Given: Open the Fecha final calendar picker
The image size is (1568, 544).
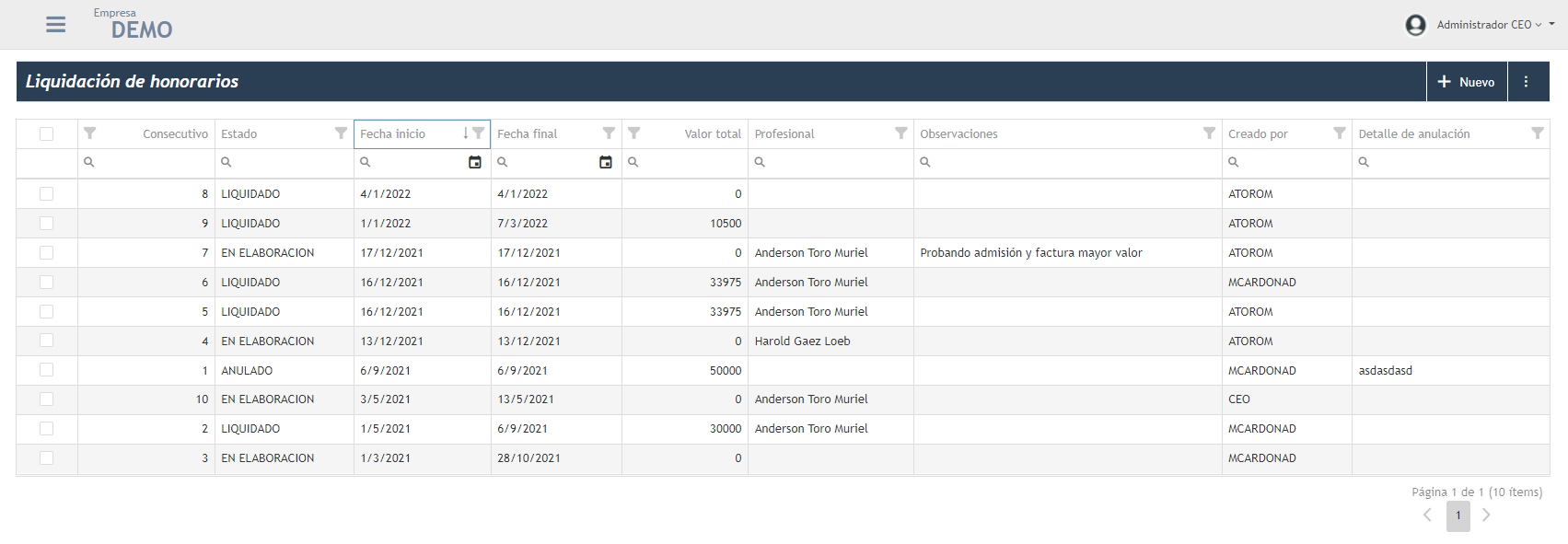Looking at the screenshot, I should click(x=606, y=162).
